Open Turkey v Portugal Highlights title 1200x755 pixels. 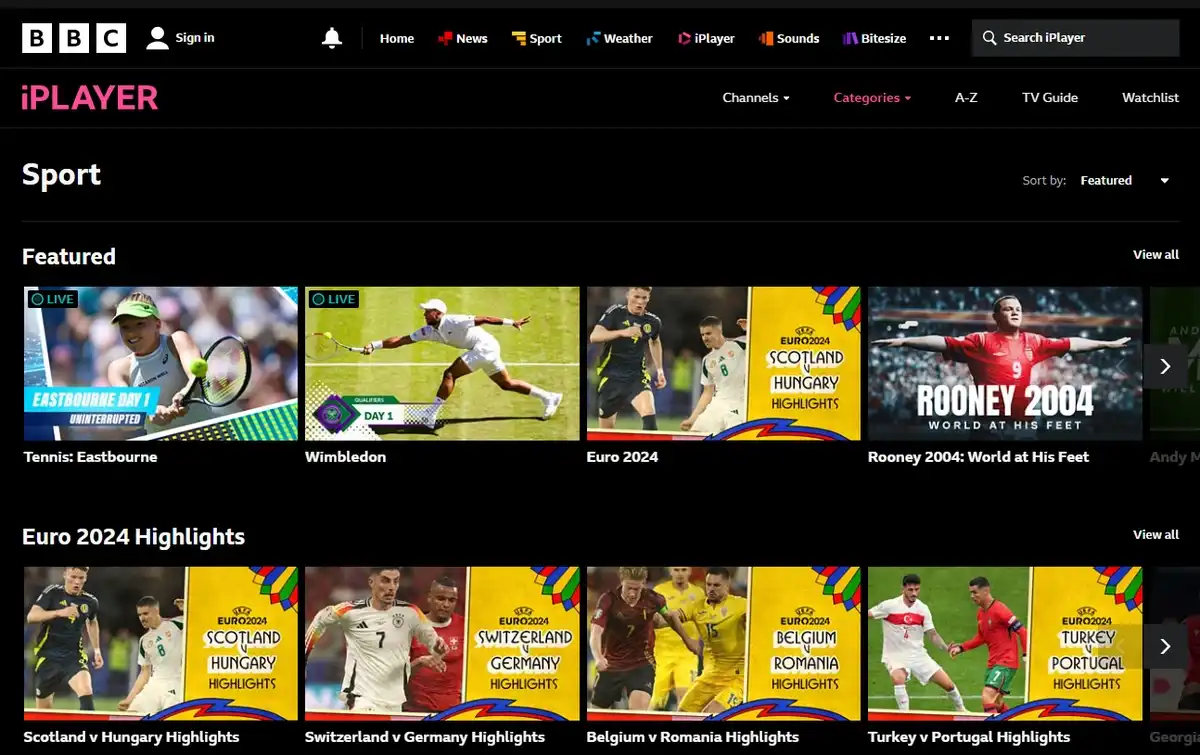pos(969,737)
